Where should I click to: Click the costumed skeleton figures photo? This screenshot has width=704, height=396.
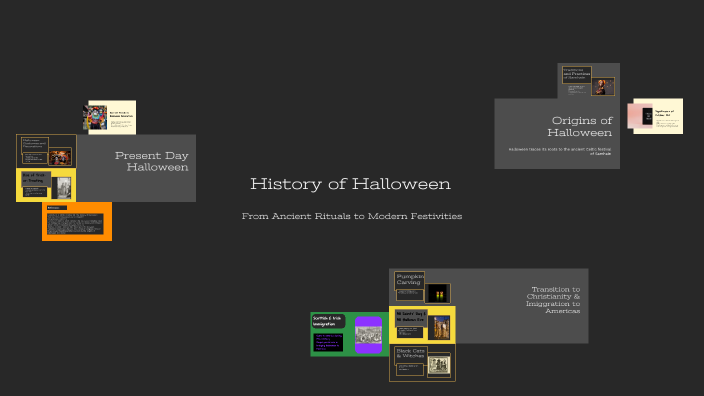pos(60,157)
